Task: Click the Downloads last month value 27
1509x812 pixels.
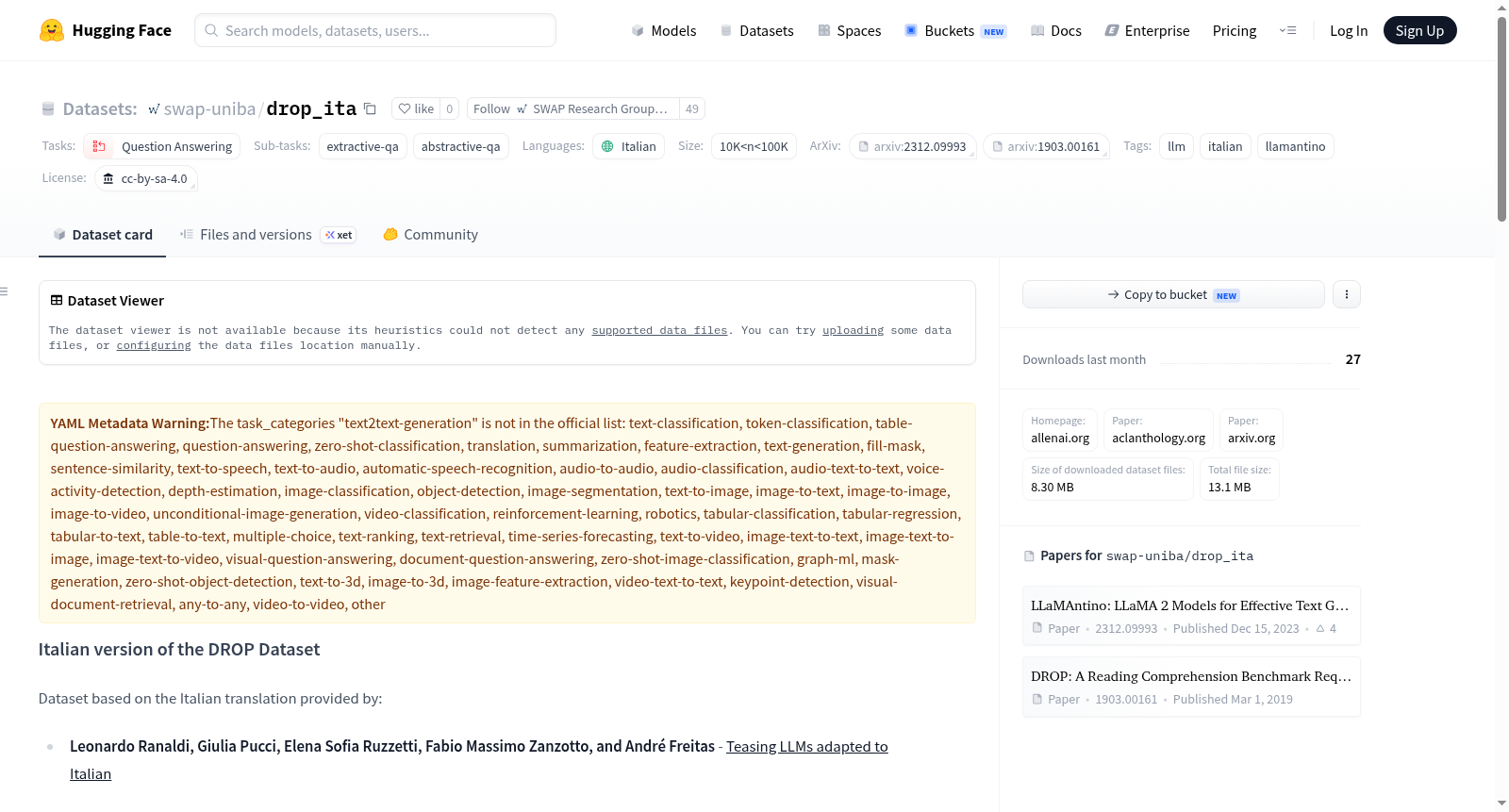Action: (x=1352, y=359)
